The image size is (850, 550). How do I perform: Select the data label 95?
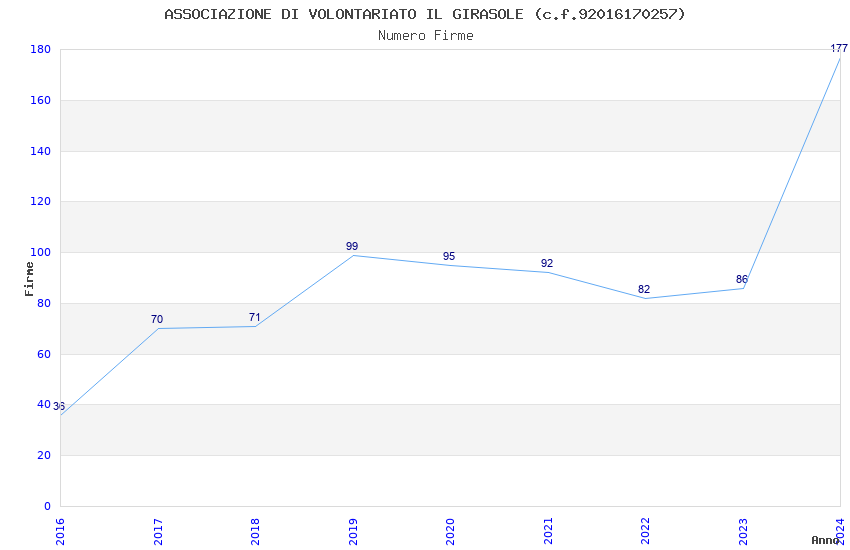point(449,256)
